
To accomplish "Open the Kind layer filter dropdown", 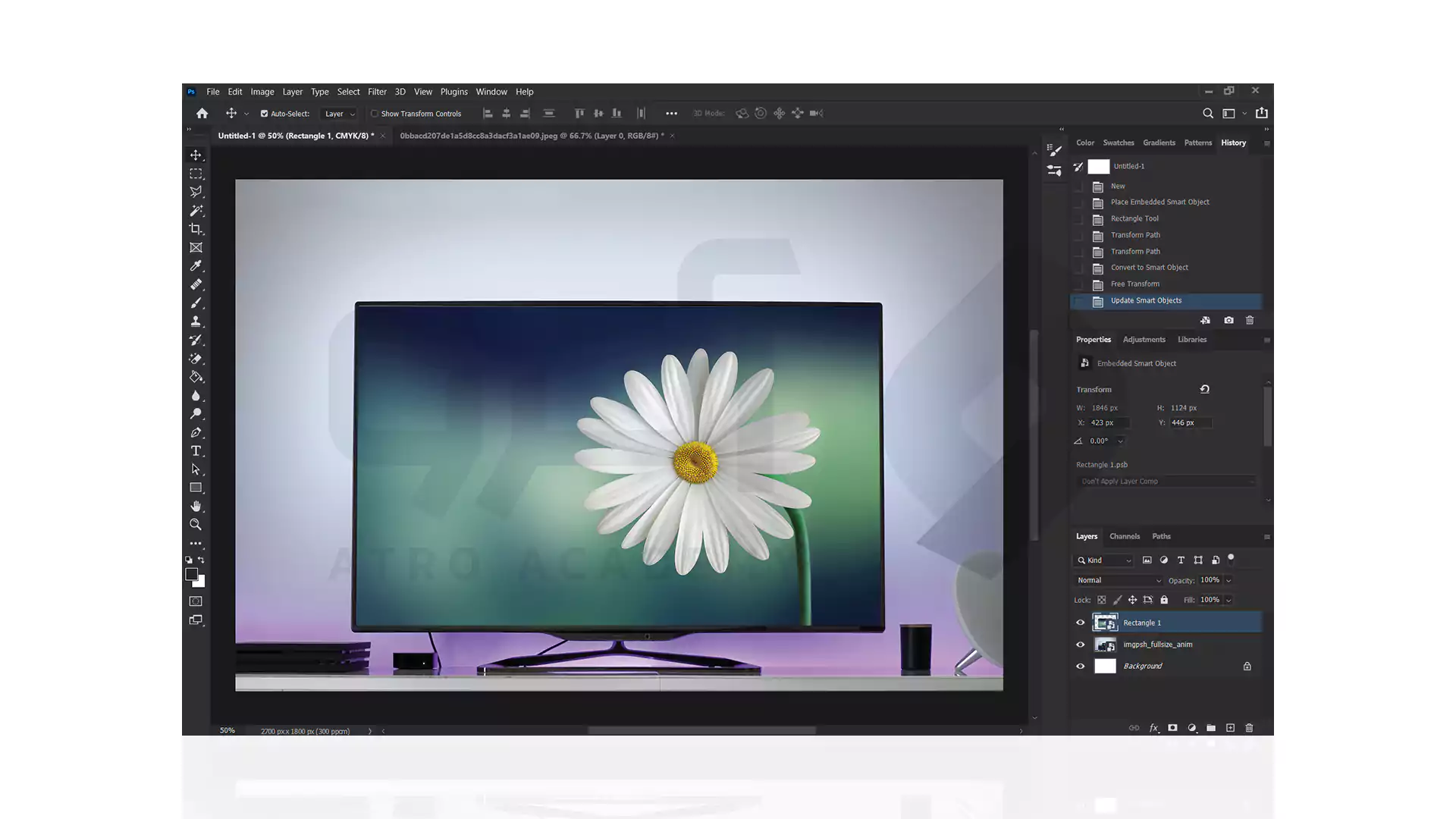I will 1104,560.
